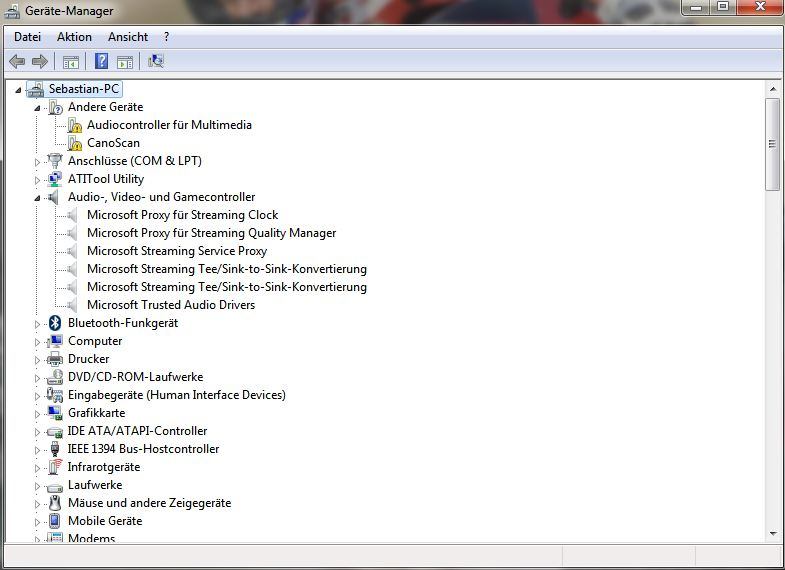This screenshot has width=785, height=570.
Task: Expand the Anschlüsse (COM & LPT) node
Action: point(37,162)
